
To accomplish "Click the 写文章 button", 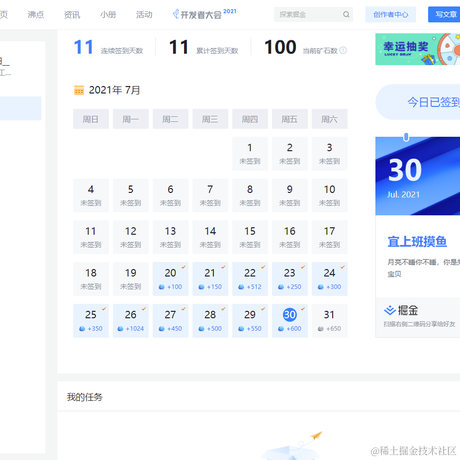I will 444,14.
